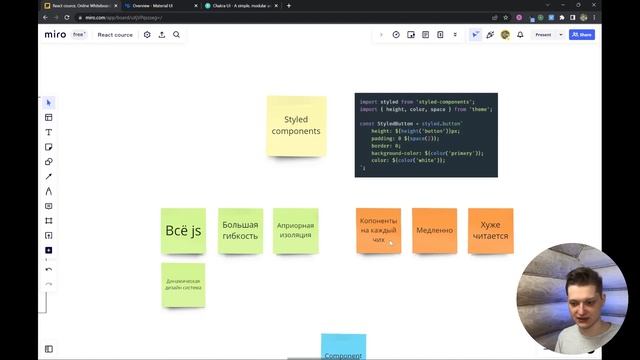Reload the browser page
Screen dimensions: 640x360
click(67, 18)
